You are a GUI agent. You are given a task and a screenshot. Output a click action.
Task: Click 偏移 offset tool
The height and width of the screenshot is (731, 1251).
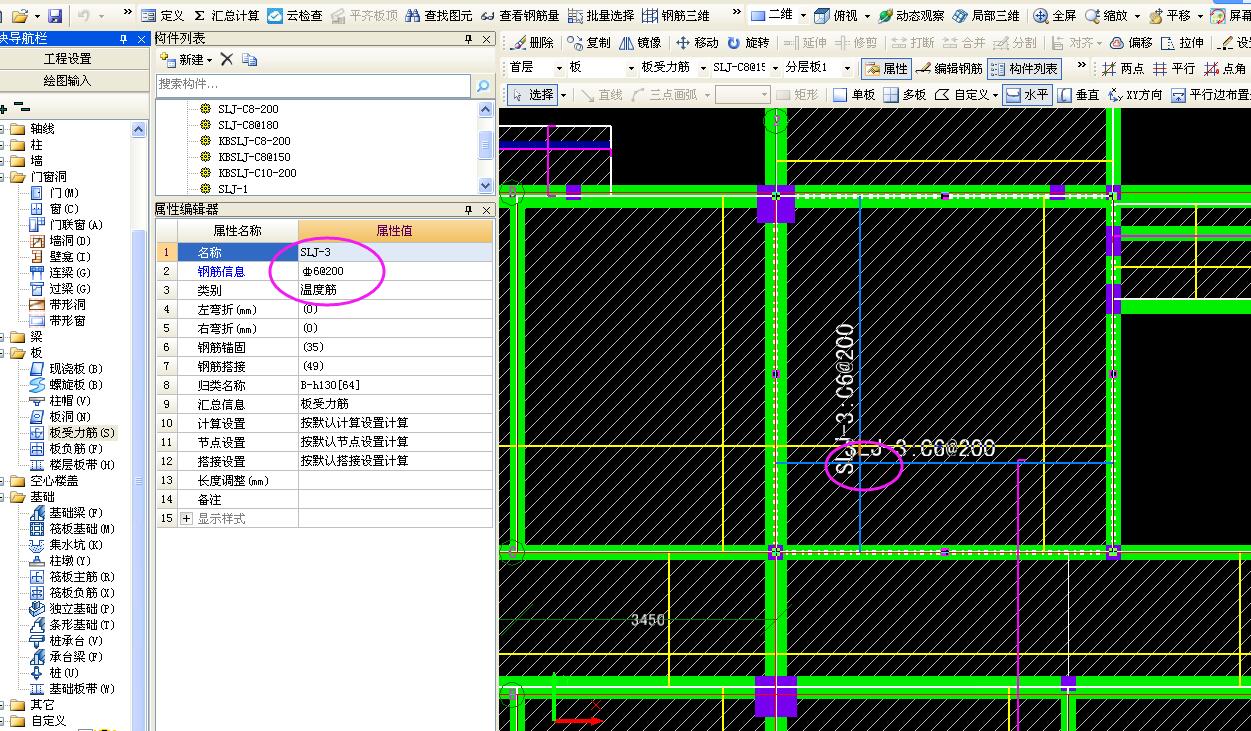point(1131,43)
